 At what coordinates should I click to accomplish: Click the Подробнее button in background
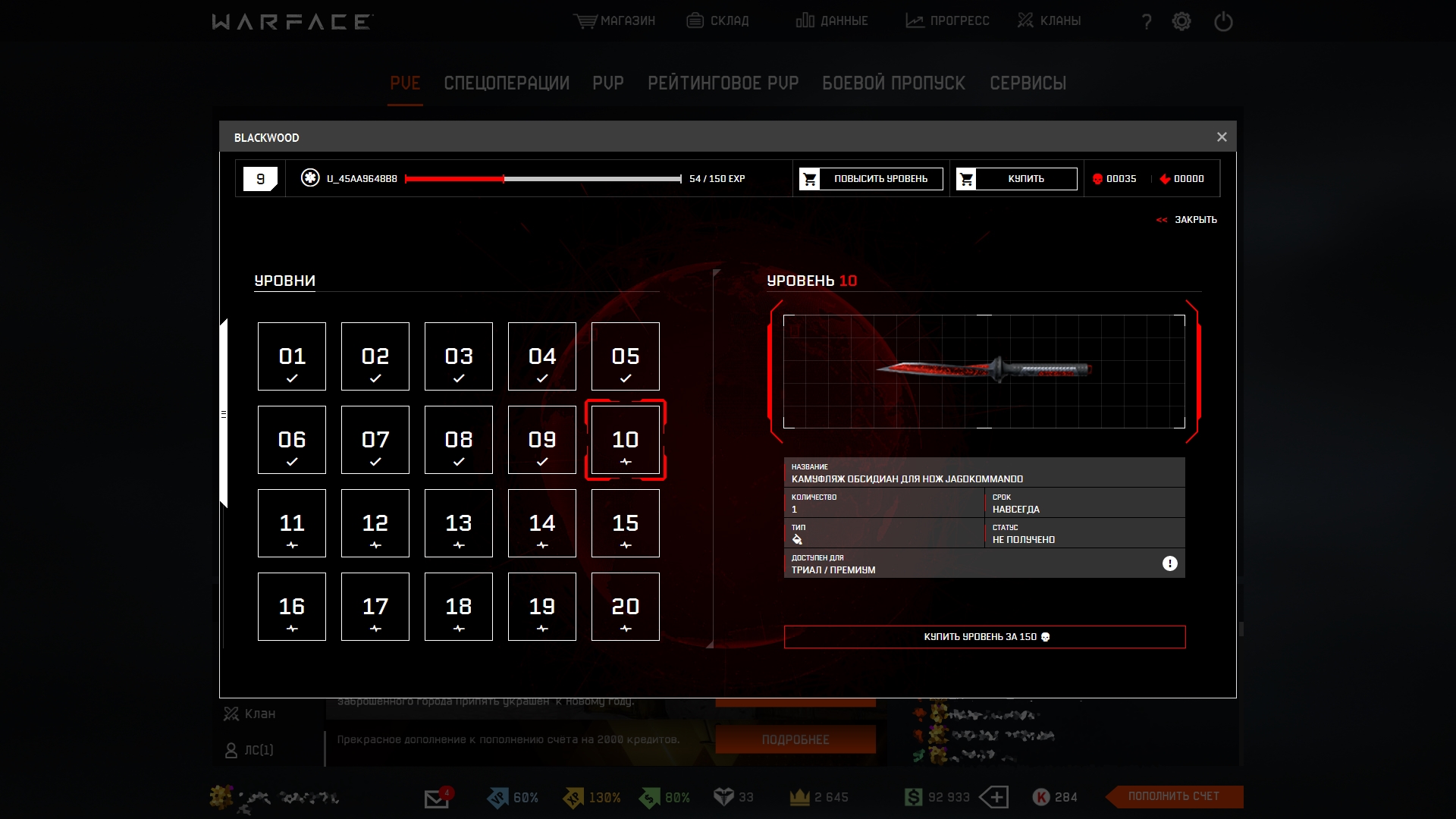pyautogui.click(x=795, y=739)
